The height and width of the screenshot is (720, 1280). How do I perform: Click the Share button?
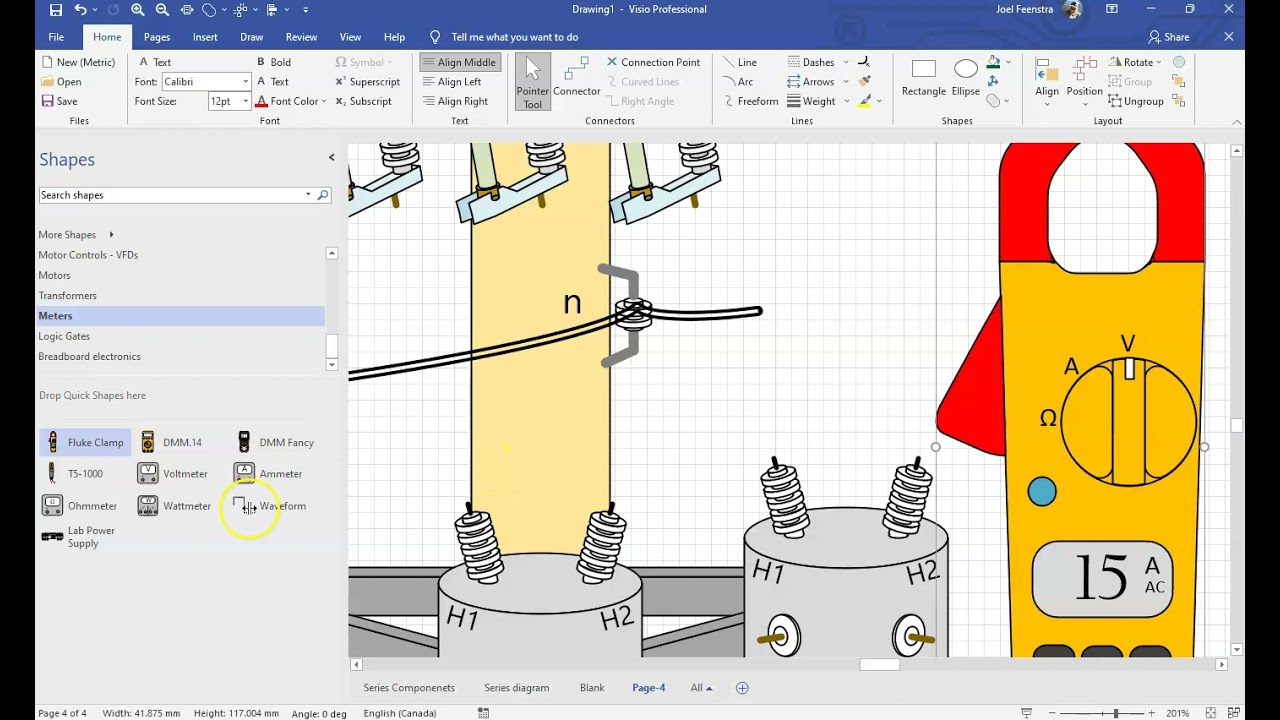tap(1169, 37)
